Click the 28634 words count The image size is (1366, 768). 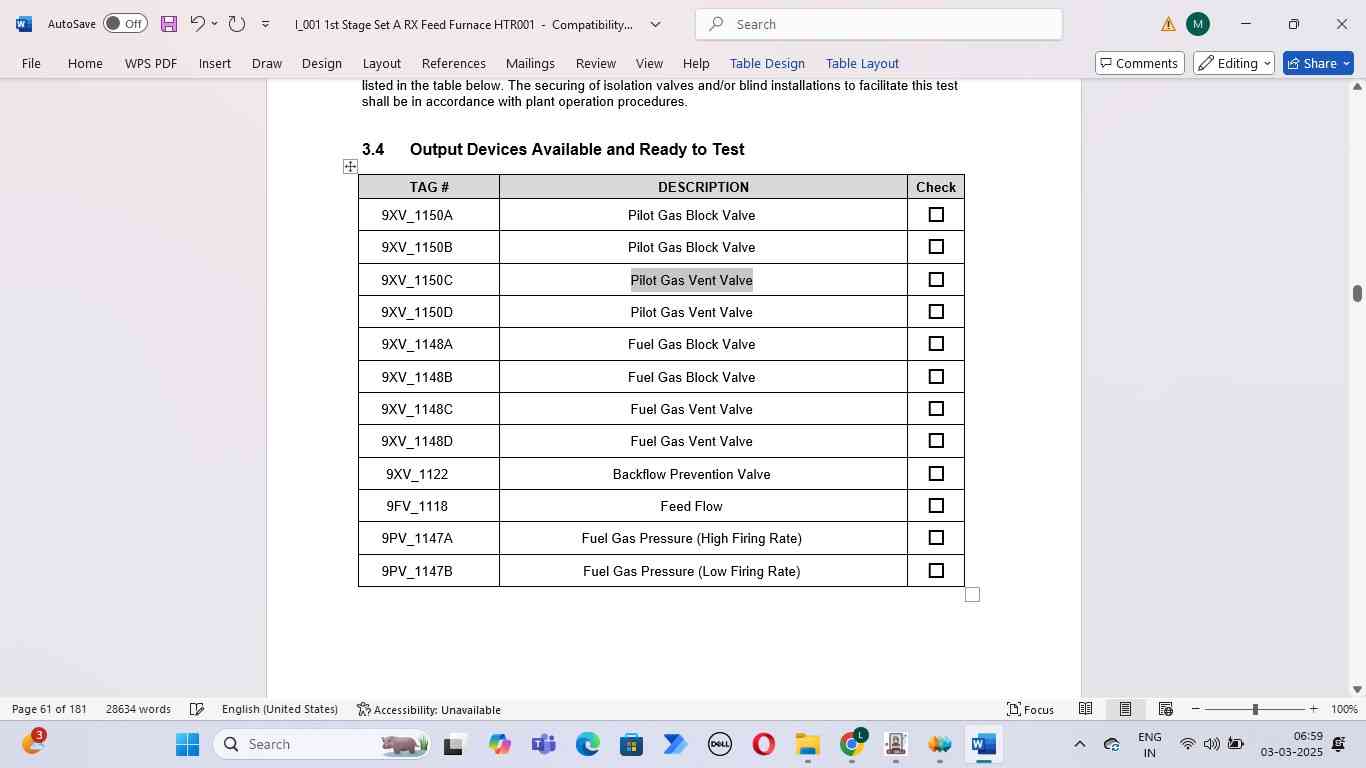138,709
